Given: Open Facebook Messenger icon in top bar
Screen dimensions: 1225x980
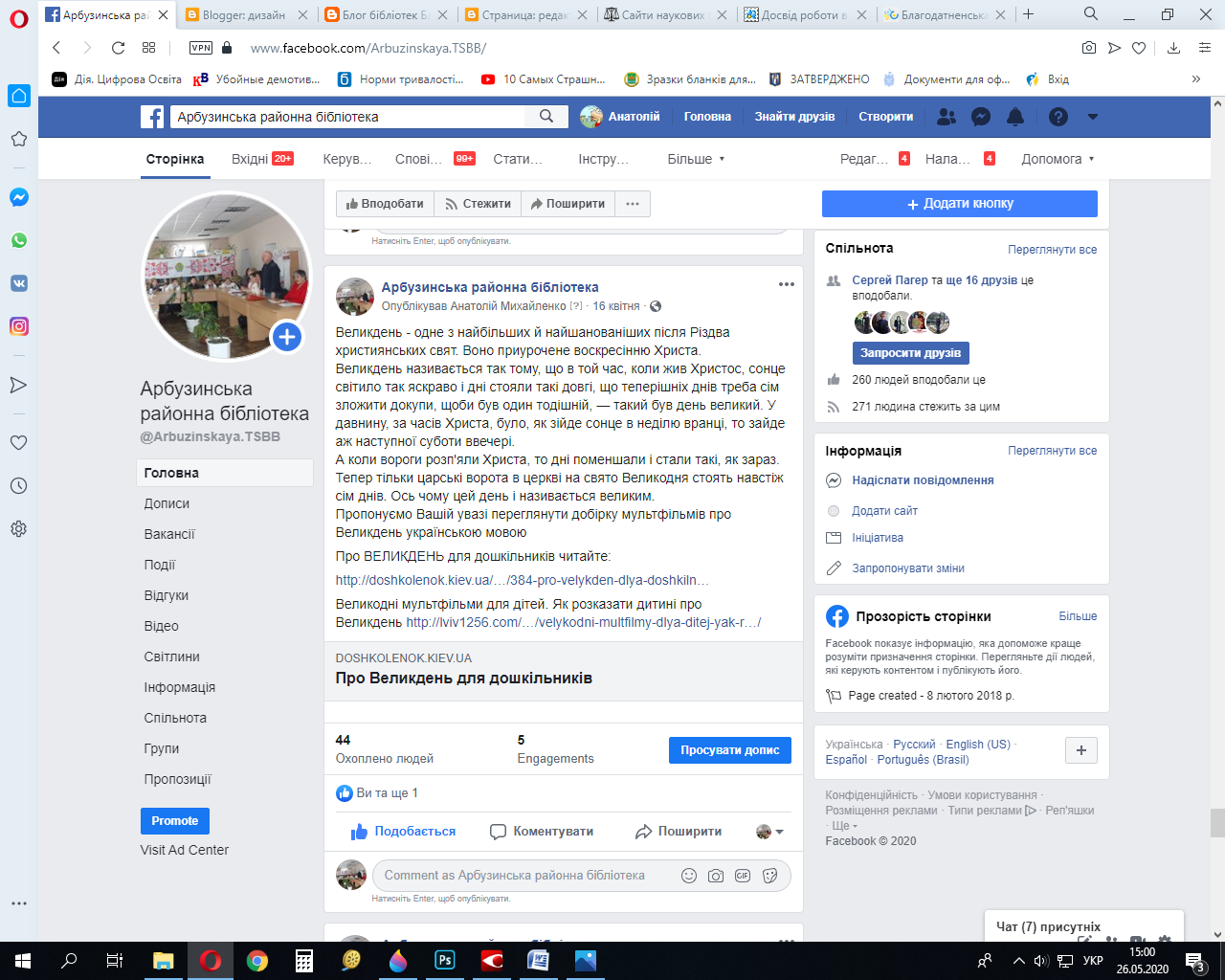Looking at the screenshot, I should point(981,117).
